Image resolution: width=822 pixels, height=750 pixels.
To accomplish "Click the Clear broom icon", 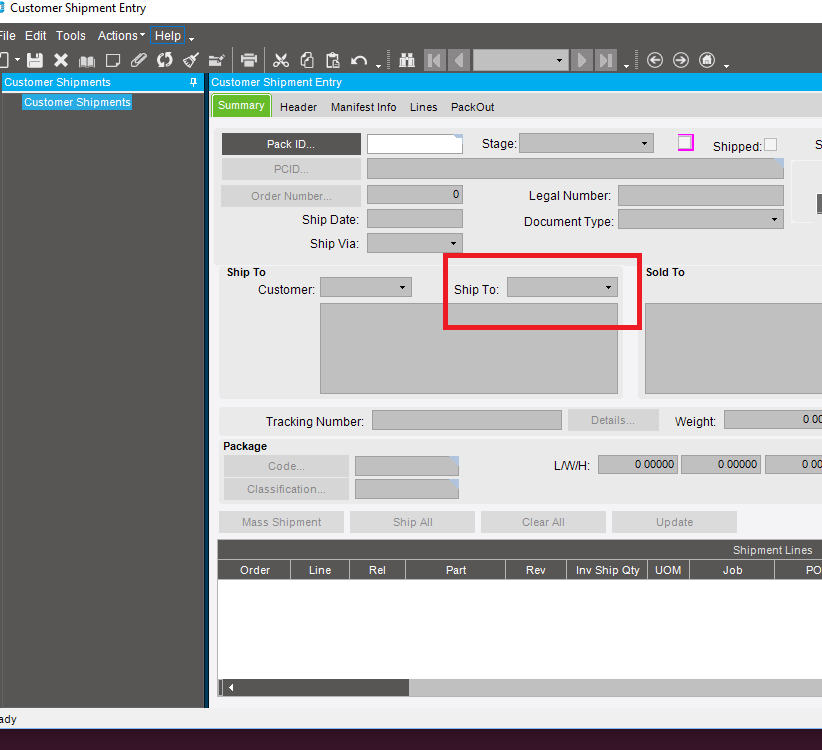I will 191,60.
